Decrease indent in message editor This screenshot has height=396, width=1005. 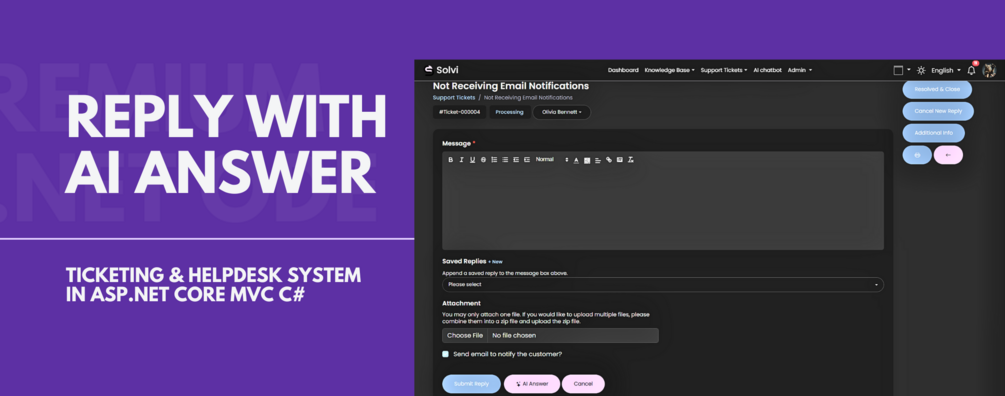click(516, 160)
